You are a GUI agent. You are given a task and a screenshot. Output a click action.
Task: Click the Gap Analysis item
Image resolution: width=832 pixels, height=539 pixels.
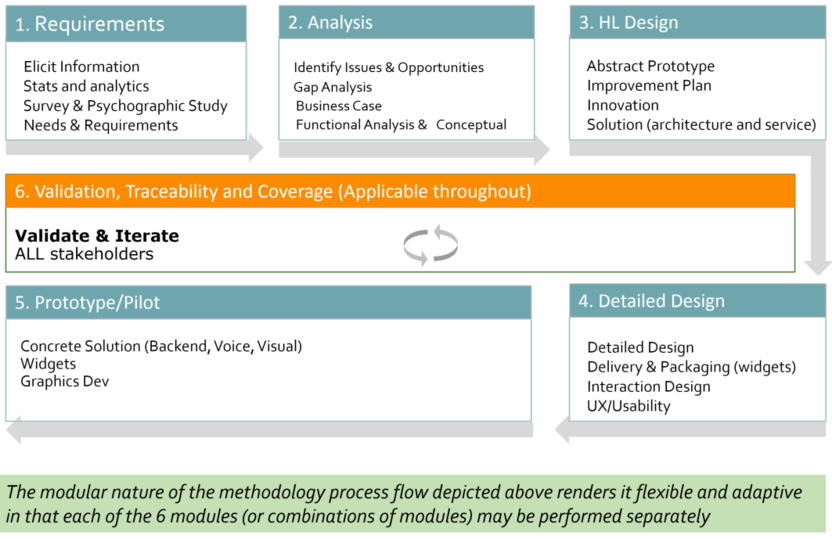click(x=333, y=87)
